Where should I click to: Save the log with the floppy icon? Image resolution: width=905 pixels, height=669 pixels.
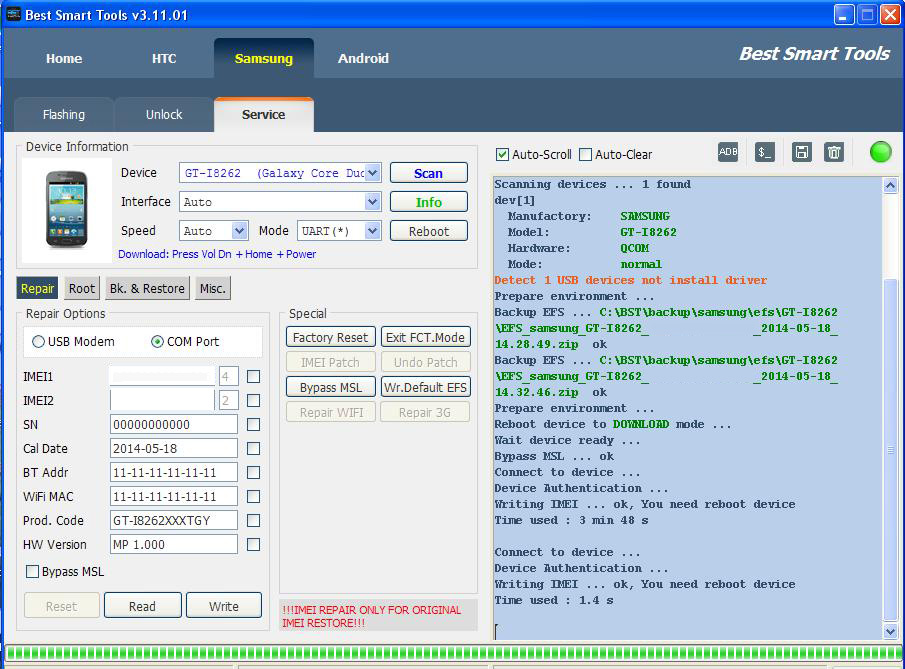802,152
